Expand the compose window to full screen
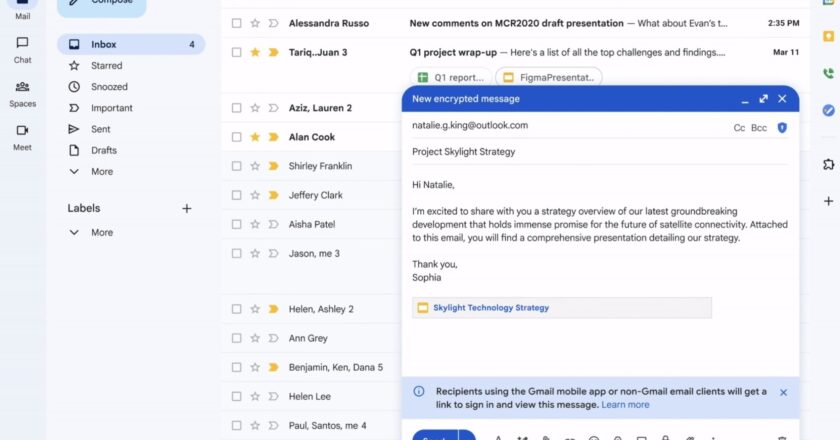The width and height of the screenshot is (840, 440). pyautogui.click(x=764, y=99)
